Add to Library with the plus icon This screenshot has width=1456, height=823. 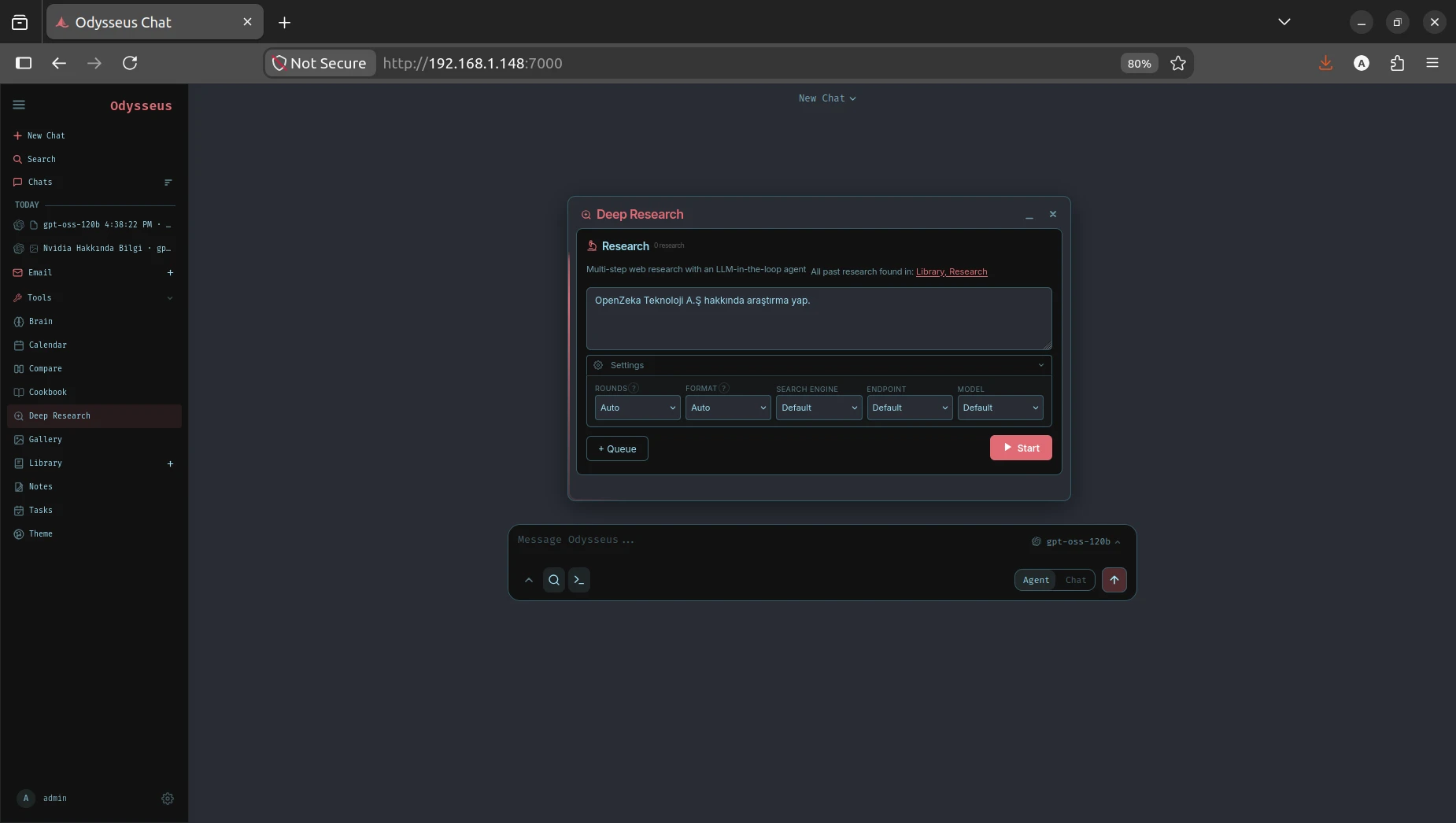pos(170,464)
